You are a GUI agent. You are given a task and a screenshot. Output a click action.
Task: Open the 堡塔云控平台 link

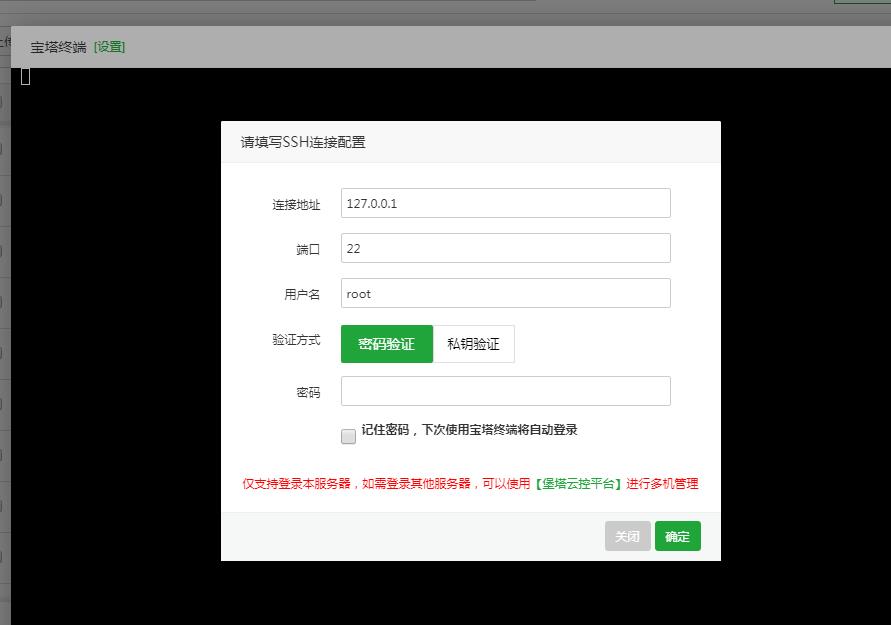coord(580,484)
